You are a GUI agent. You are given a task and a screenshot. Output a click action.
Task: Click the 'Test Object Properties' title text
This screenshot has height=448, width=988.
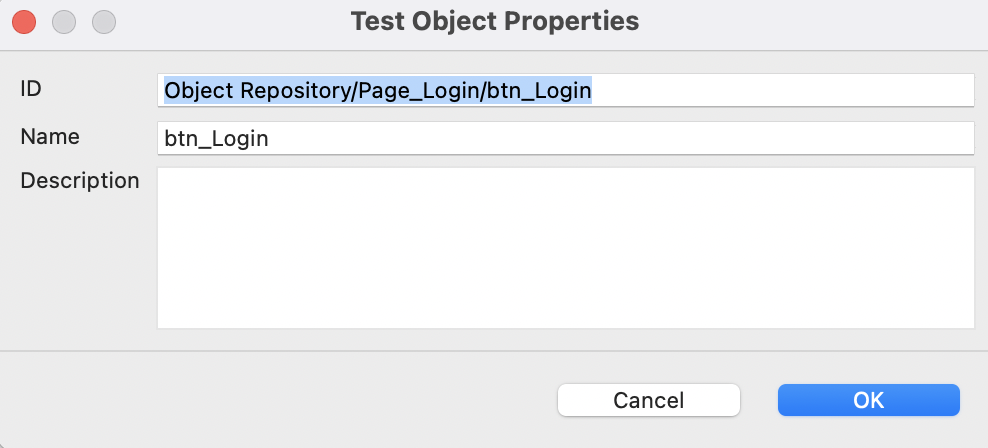(x=494, y=20)
